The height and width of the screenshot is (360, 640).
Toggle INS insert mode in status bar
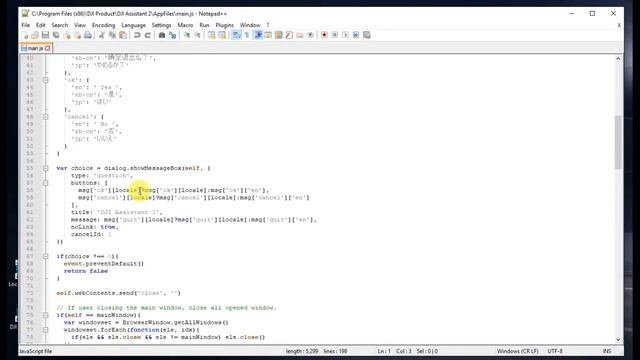607,351
